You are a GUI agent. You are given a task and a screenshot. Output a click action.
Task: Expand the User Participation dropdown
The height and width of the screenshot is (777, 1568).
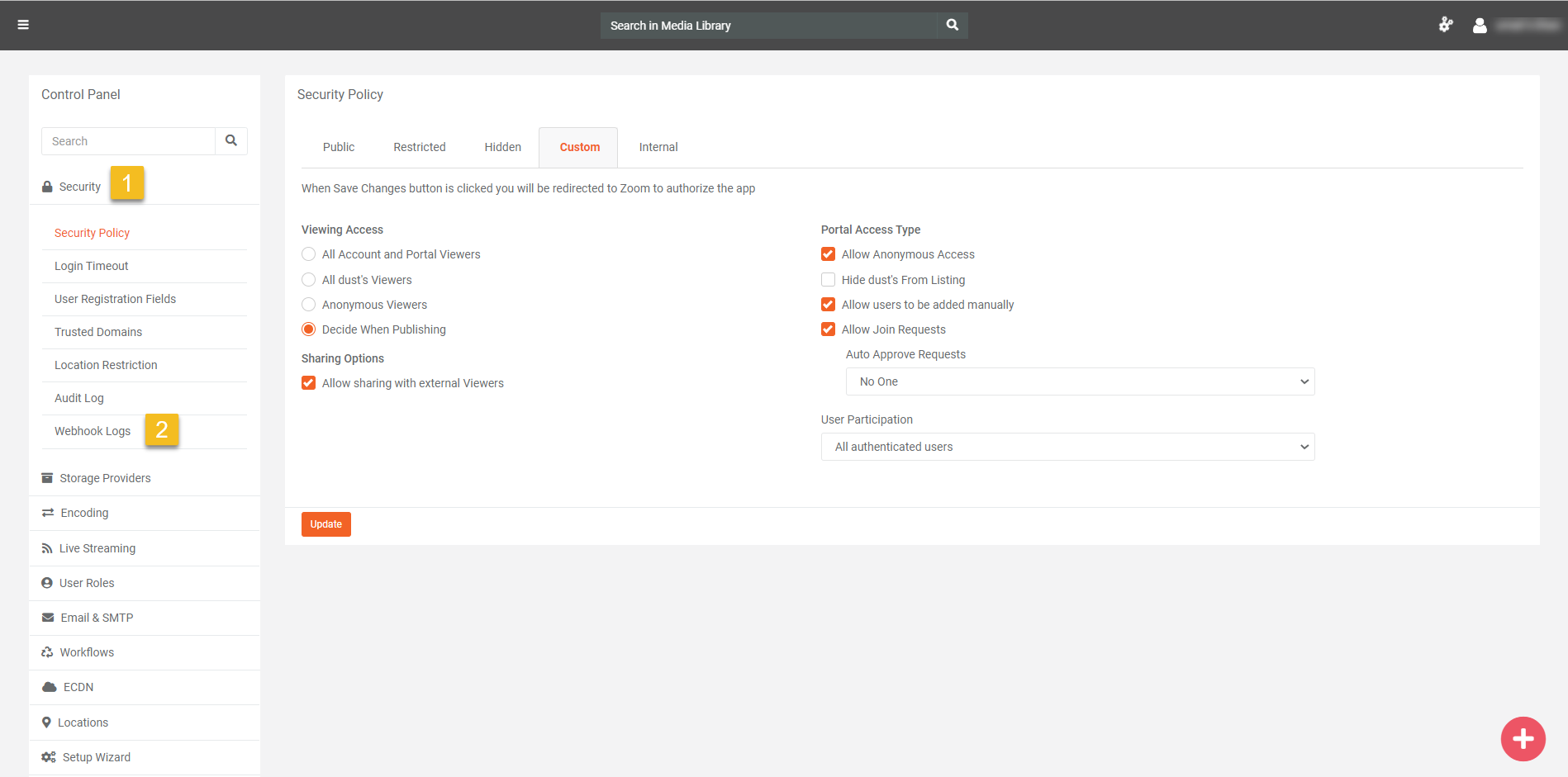coord(1067,447)
